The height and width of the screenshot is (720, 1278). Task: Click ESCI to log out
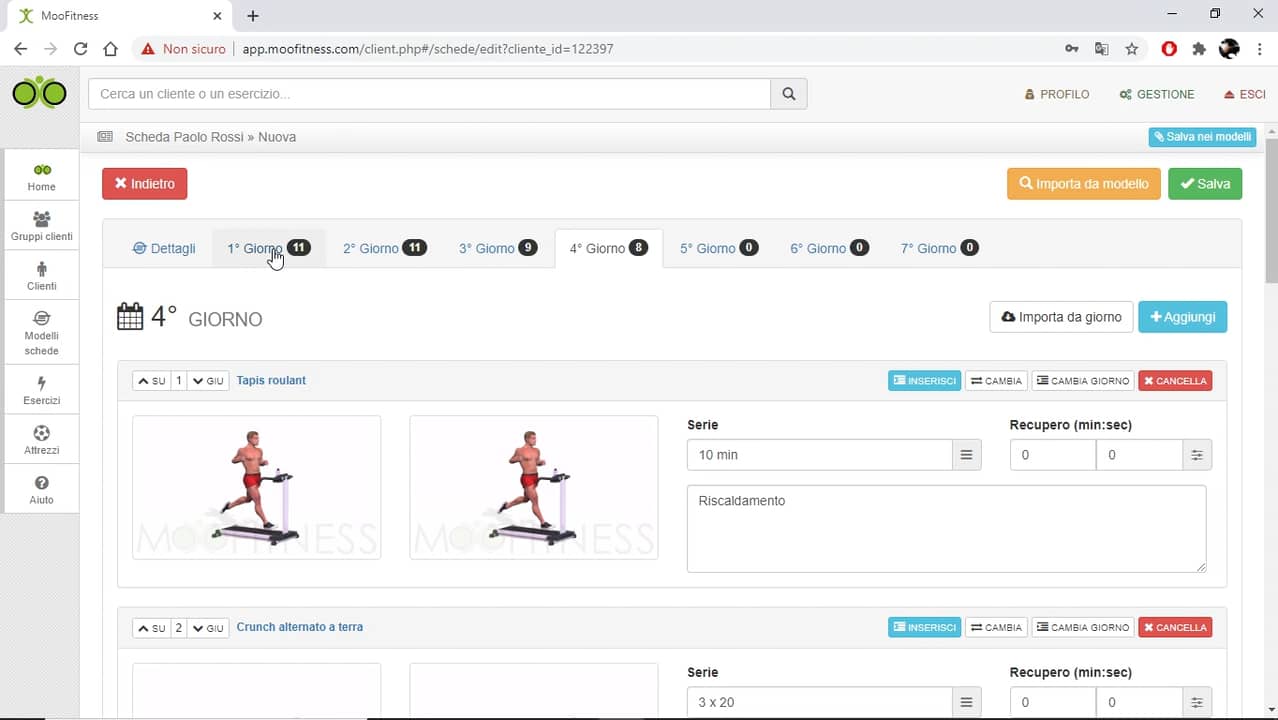pyautogui.click(x=1245, y=94)
